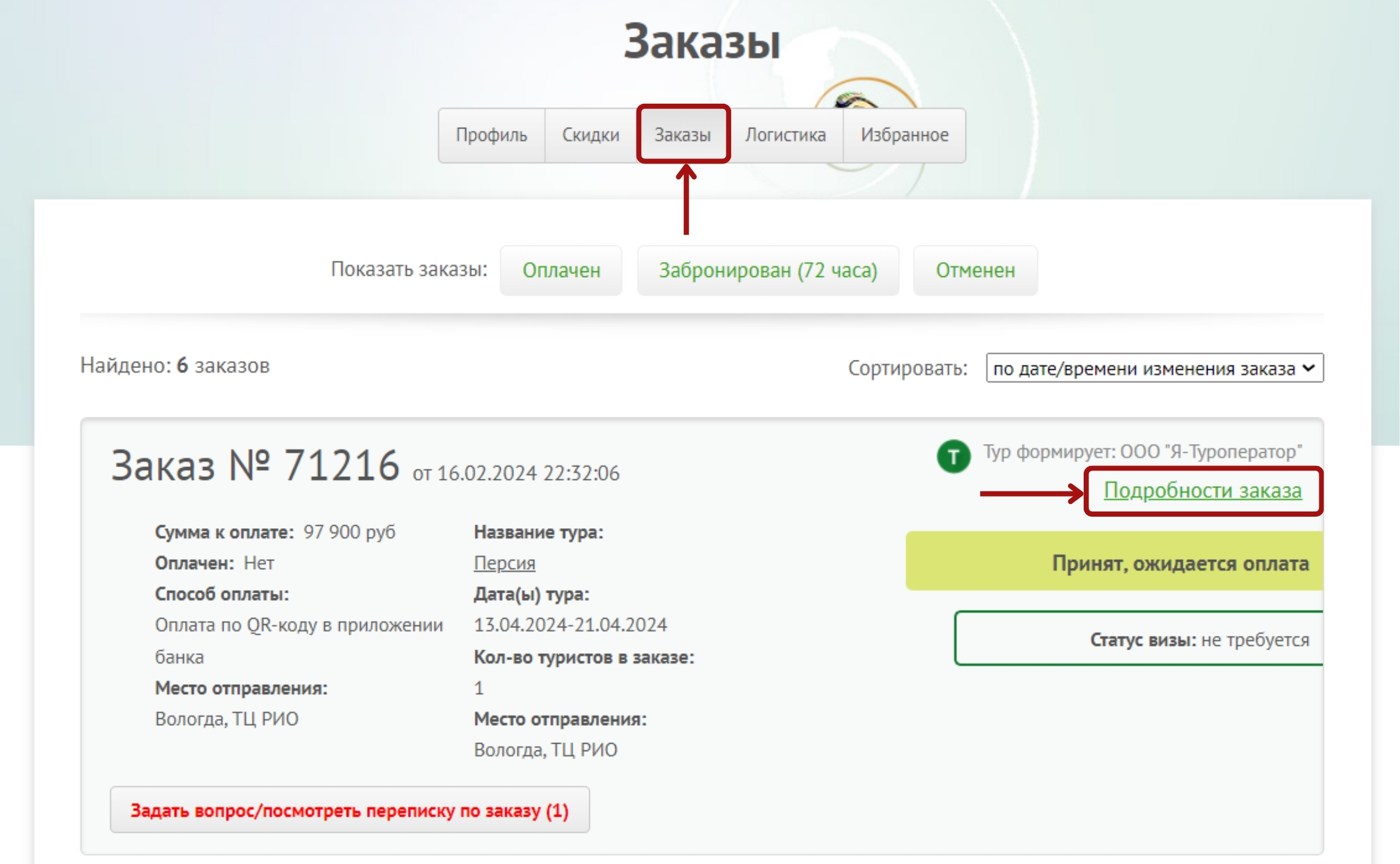Switch to the Скидки tab
This screenshot has width=1400, height=864.
pos(591,135)
